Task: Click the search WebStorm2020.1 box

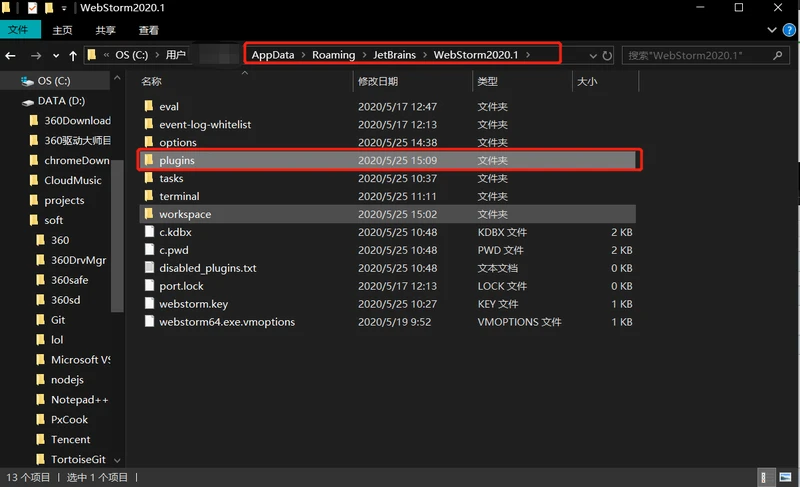Action: pyautogui.click(x=705, y=55)
